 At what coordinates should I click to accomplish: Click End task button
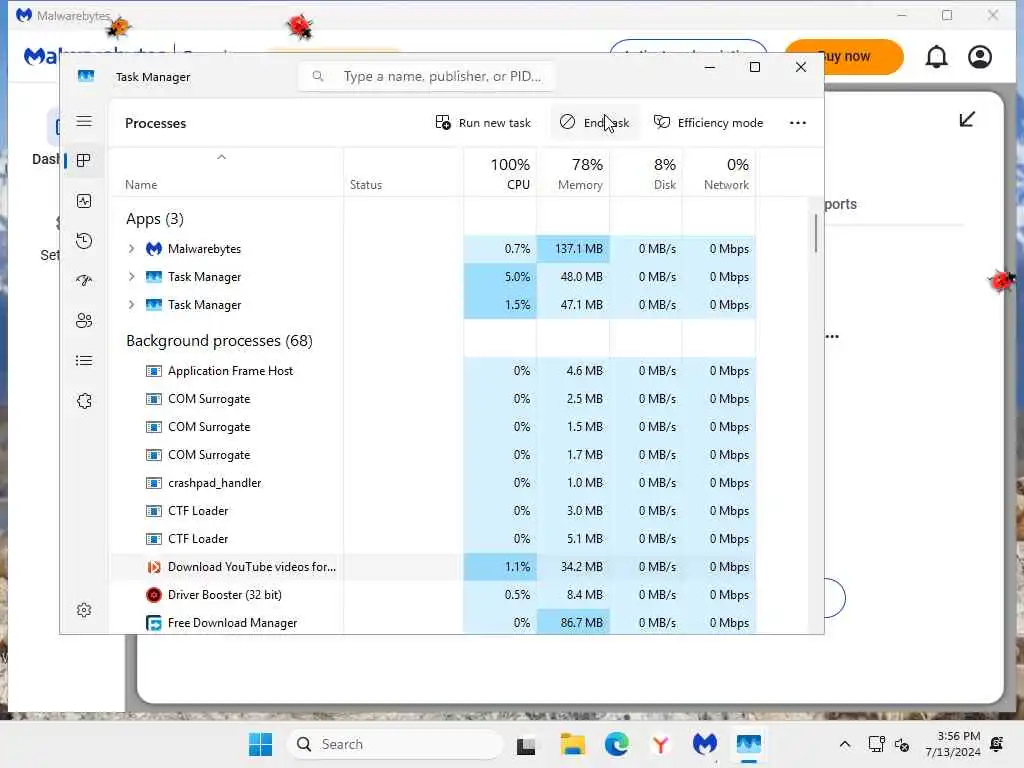click(595, 123)
